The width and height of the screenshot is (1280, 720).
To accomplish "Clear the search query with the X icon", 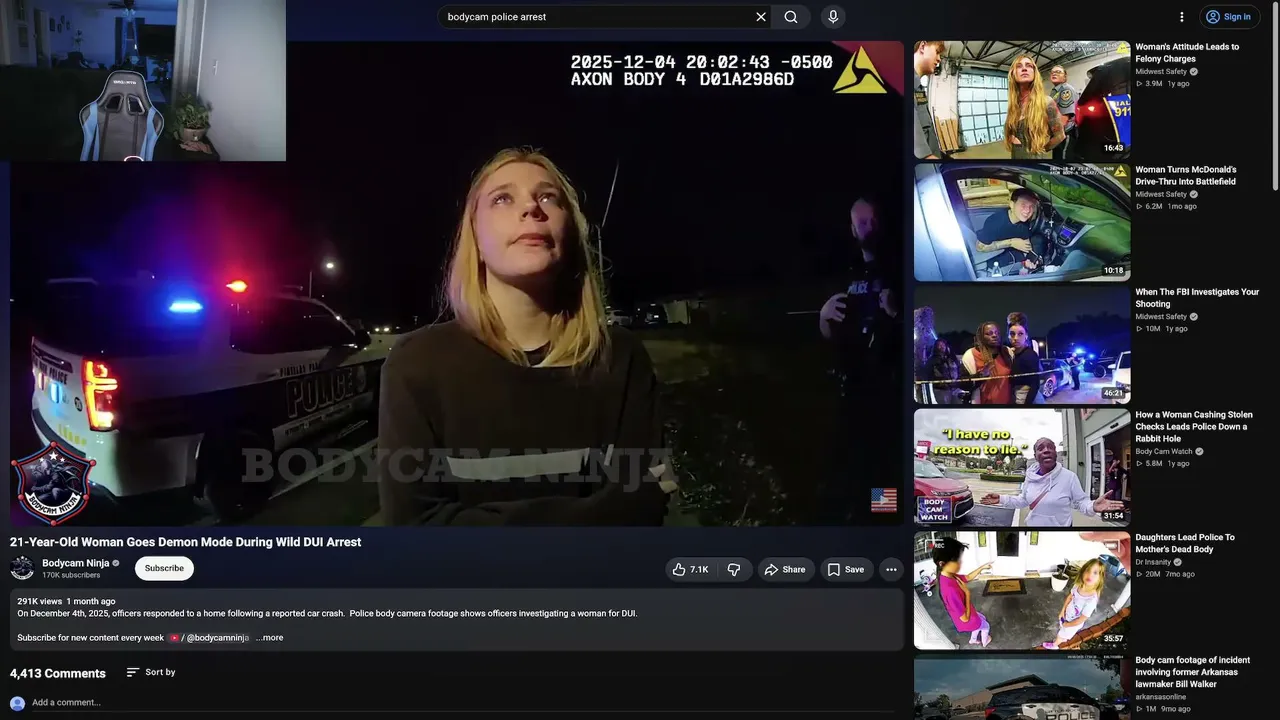I will [760, 17].
